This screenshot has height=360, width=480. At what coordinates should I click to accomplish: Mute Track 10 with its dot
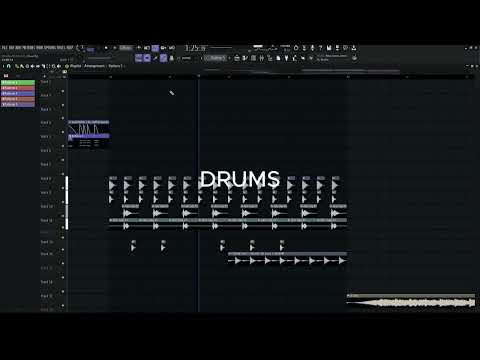(63, 216)
